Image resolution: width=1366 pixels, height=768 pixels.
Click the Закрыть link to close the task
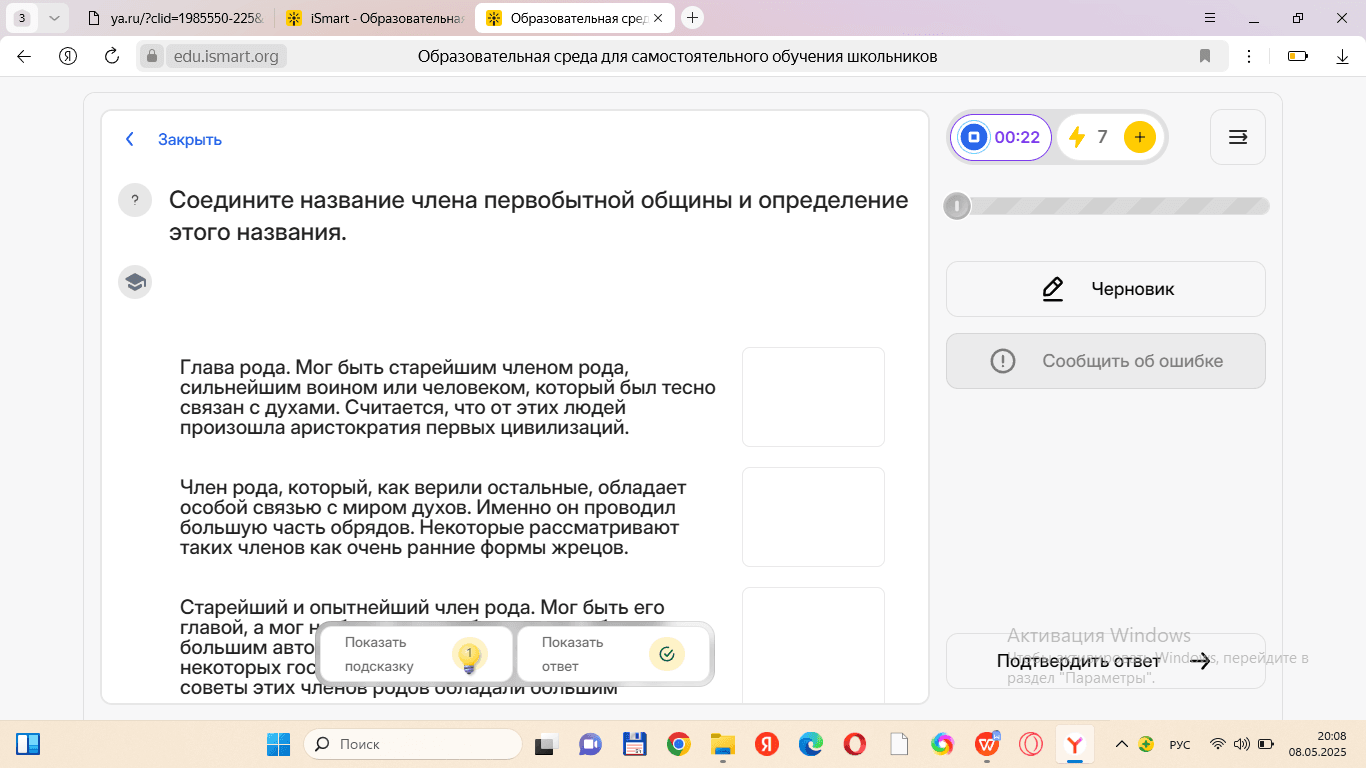pyautogui.click(x=190, y=139)
